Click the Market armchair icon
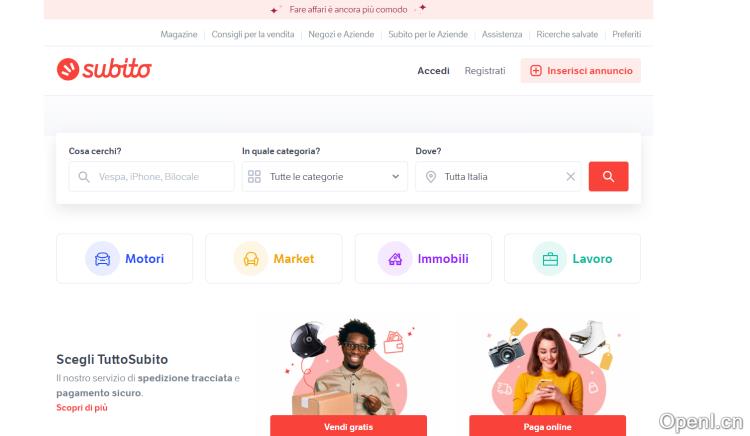The width and height of the screenshot is (750, 436). (x=251, y=259)
